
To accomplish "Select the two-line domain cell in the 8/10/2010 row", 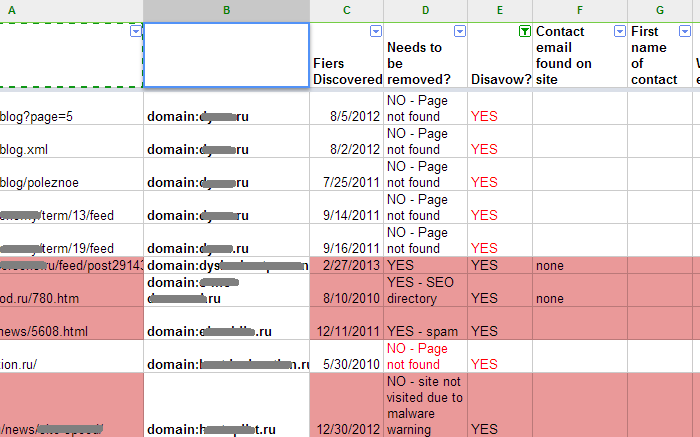I will click(x=226, y=290).
